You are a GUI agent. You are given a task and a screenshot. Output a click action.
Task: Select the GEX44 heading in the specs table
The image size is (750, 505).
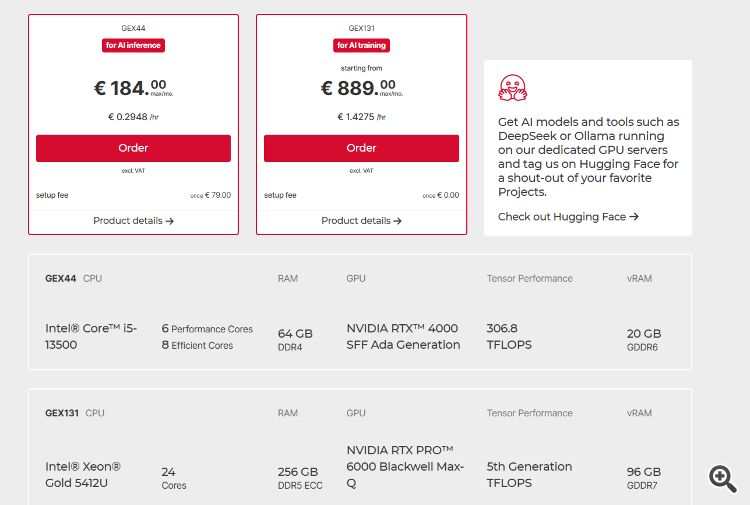click(x=60, y=278)
